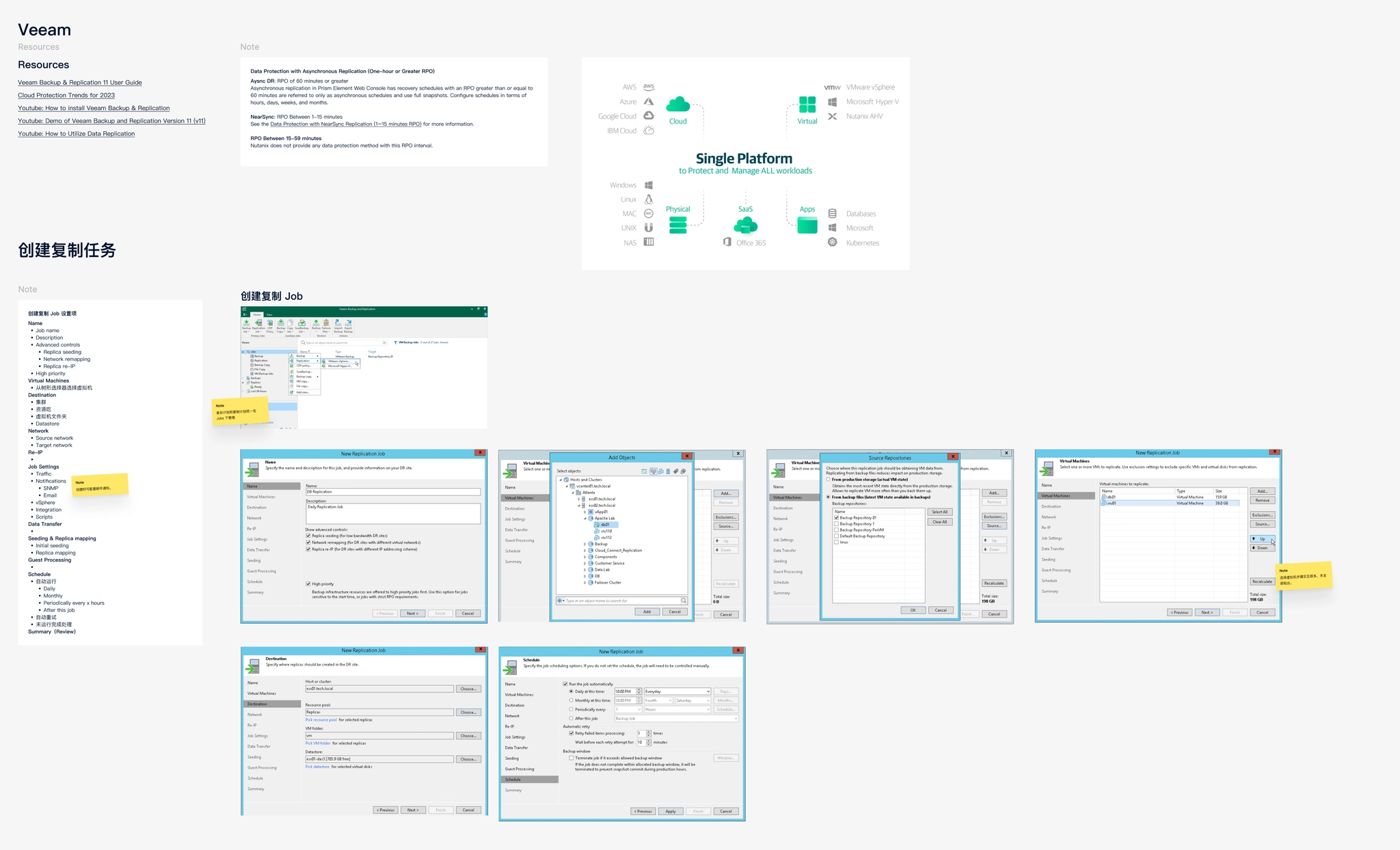Viewport: 1400px width, 850px height.
Task: Select 'Monthly at this time' radio button
Action: click(x=571, y=700)
